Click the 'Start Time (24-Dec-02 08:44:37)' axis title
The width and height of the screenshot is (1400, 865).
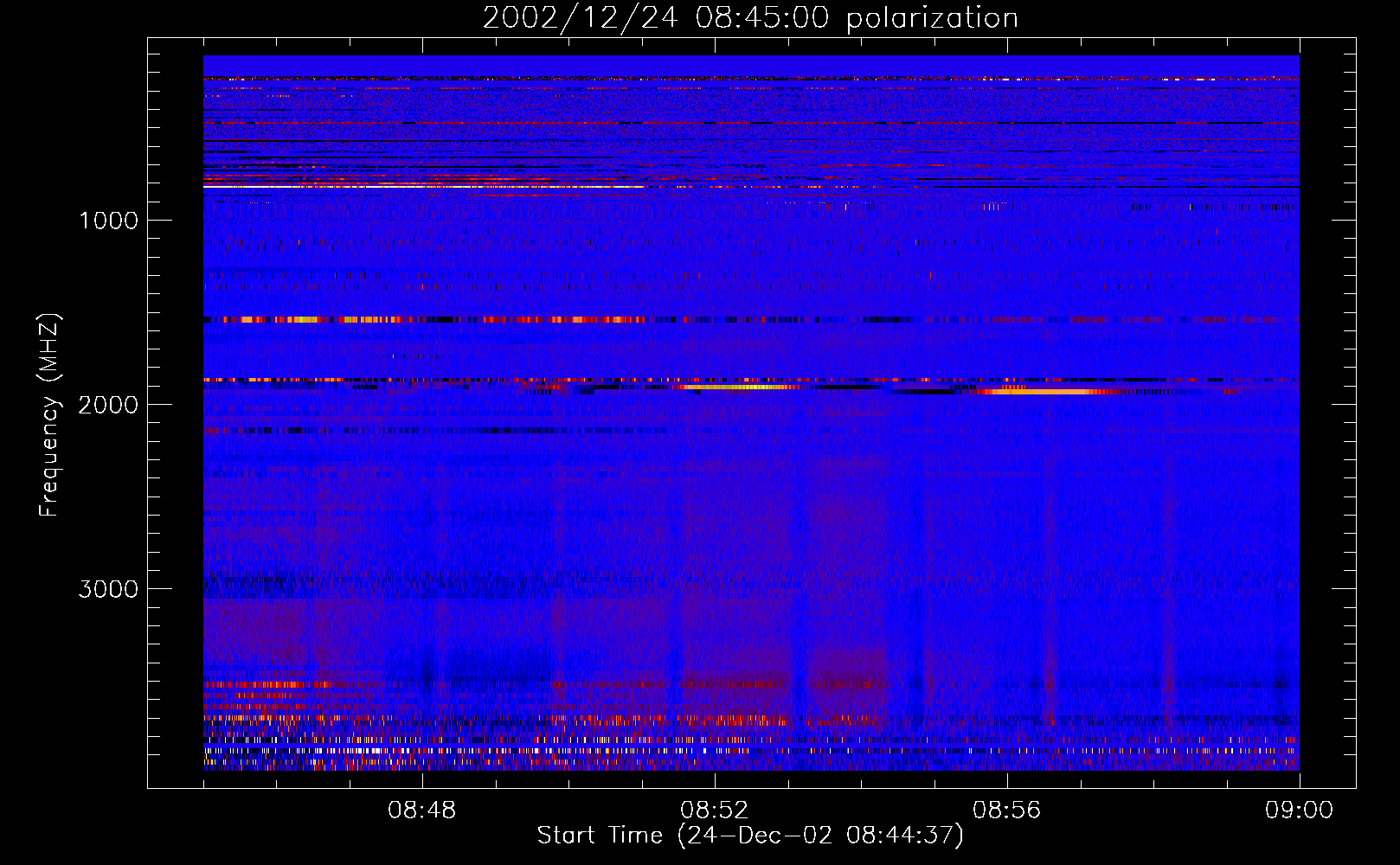[x=750, y=836]
